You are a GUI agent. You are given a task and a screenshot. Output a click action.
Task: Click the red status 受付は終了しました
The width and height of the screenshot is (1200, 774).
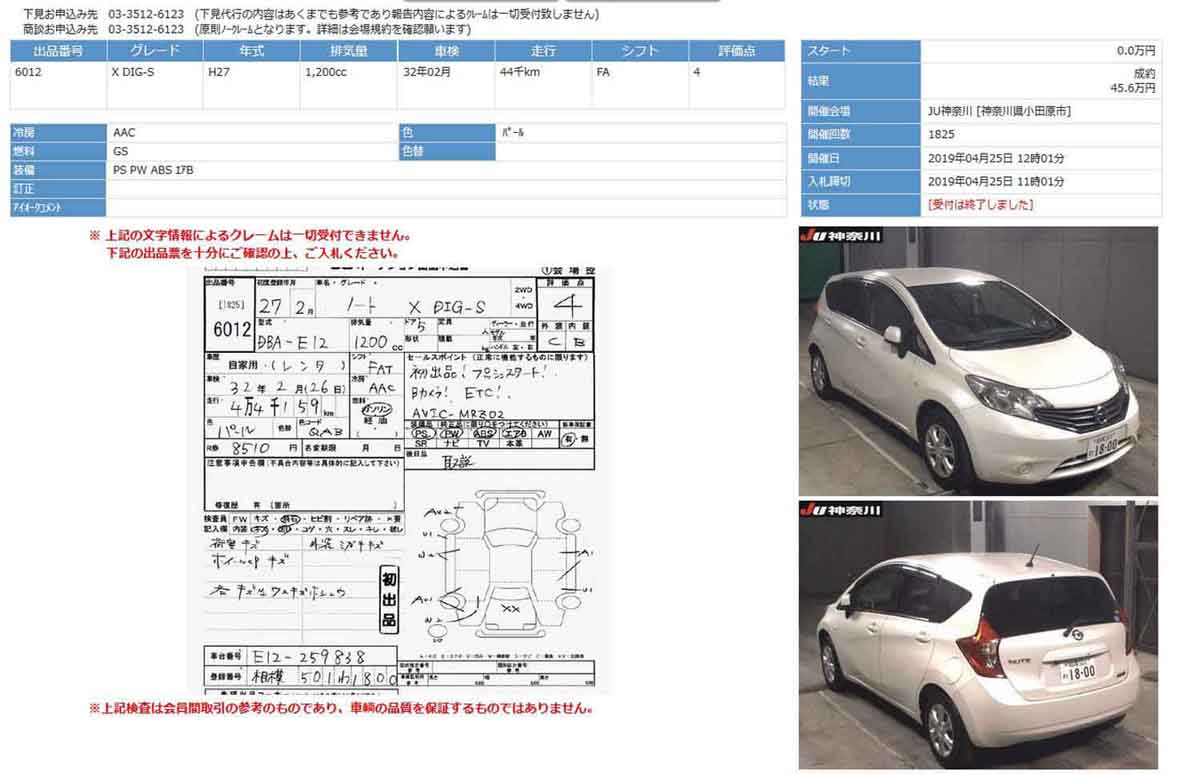980,205
